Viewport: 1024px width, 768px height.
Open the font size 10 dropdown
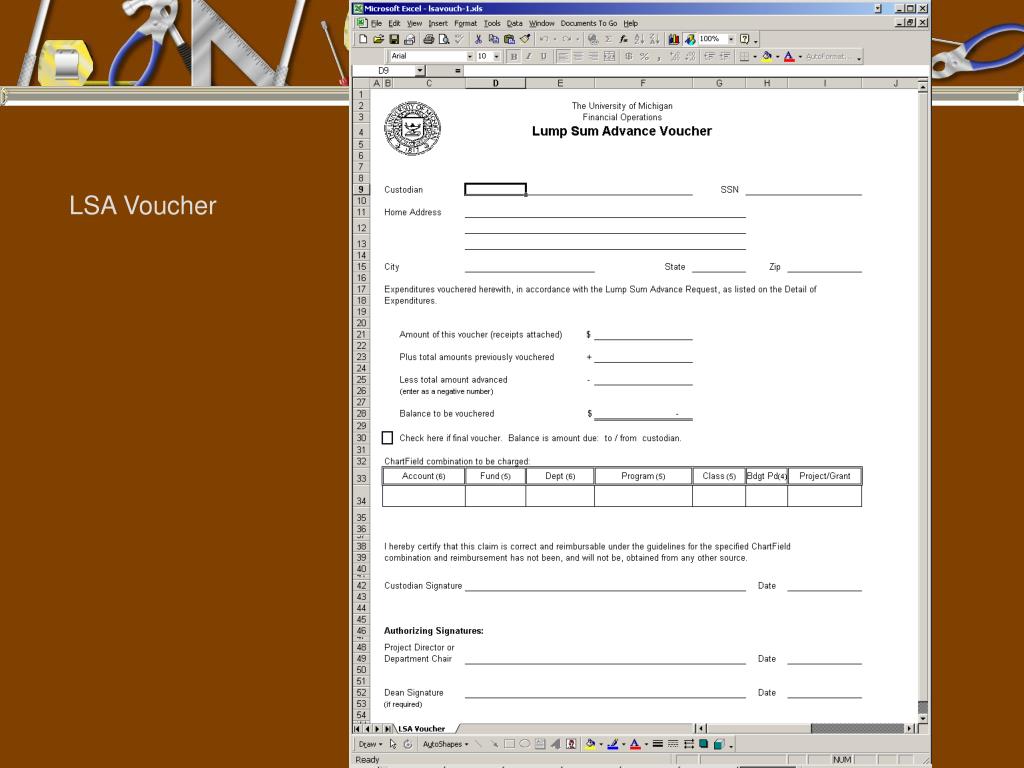point(496,56)
